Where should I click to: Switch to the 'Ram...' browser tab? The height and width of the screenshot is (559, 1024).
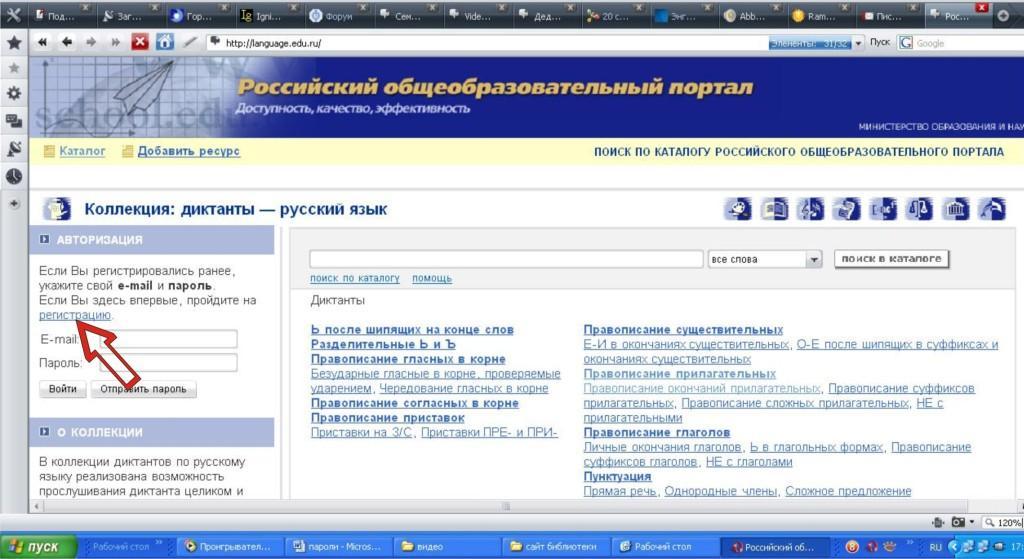pyautogui.click(x=819, y=16)
